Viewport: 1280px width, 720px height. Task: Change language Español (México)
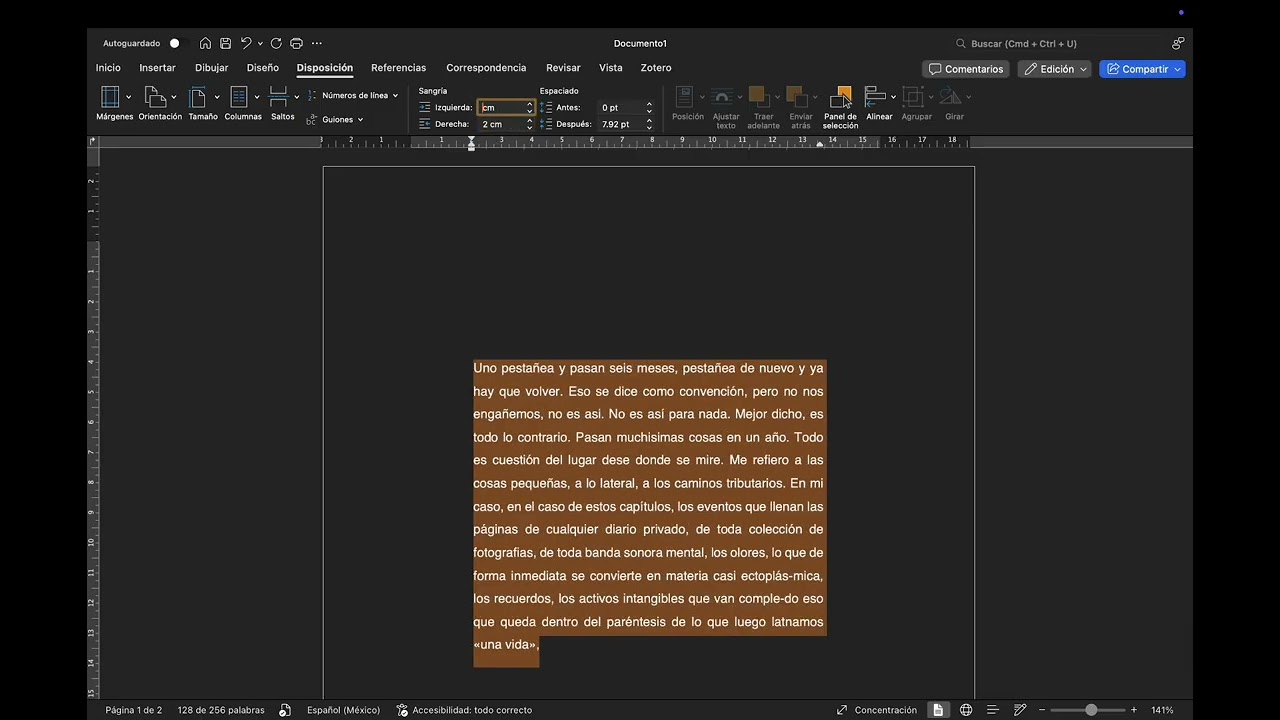[x=343, y=710]
